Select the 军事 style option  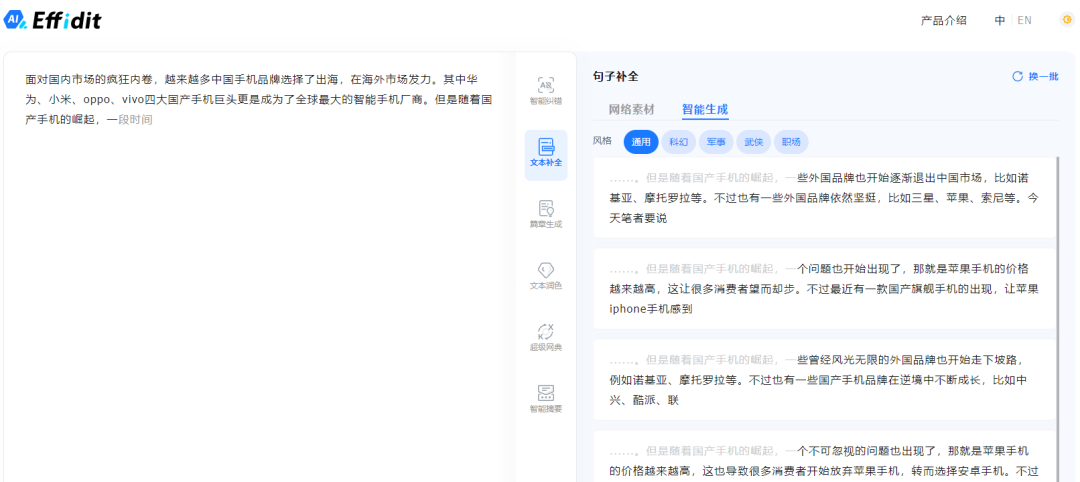(716, 142)
